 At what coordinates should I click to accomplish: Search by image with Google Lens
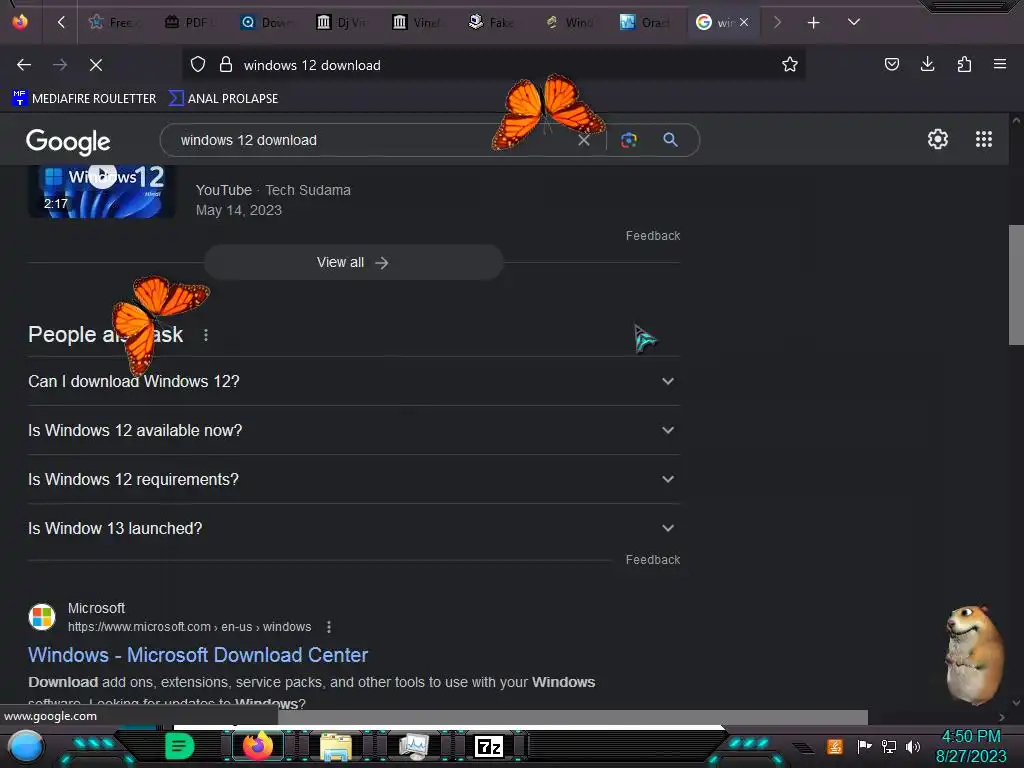point(629,140)
